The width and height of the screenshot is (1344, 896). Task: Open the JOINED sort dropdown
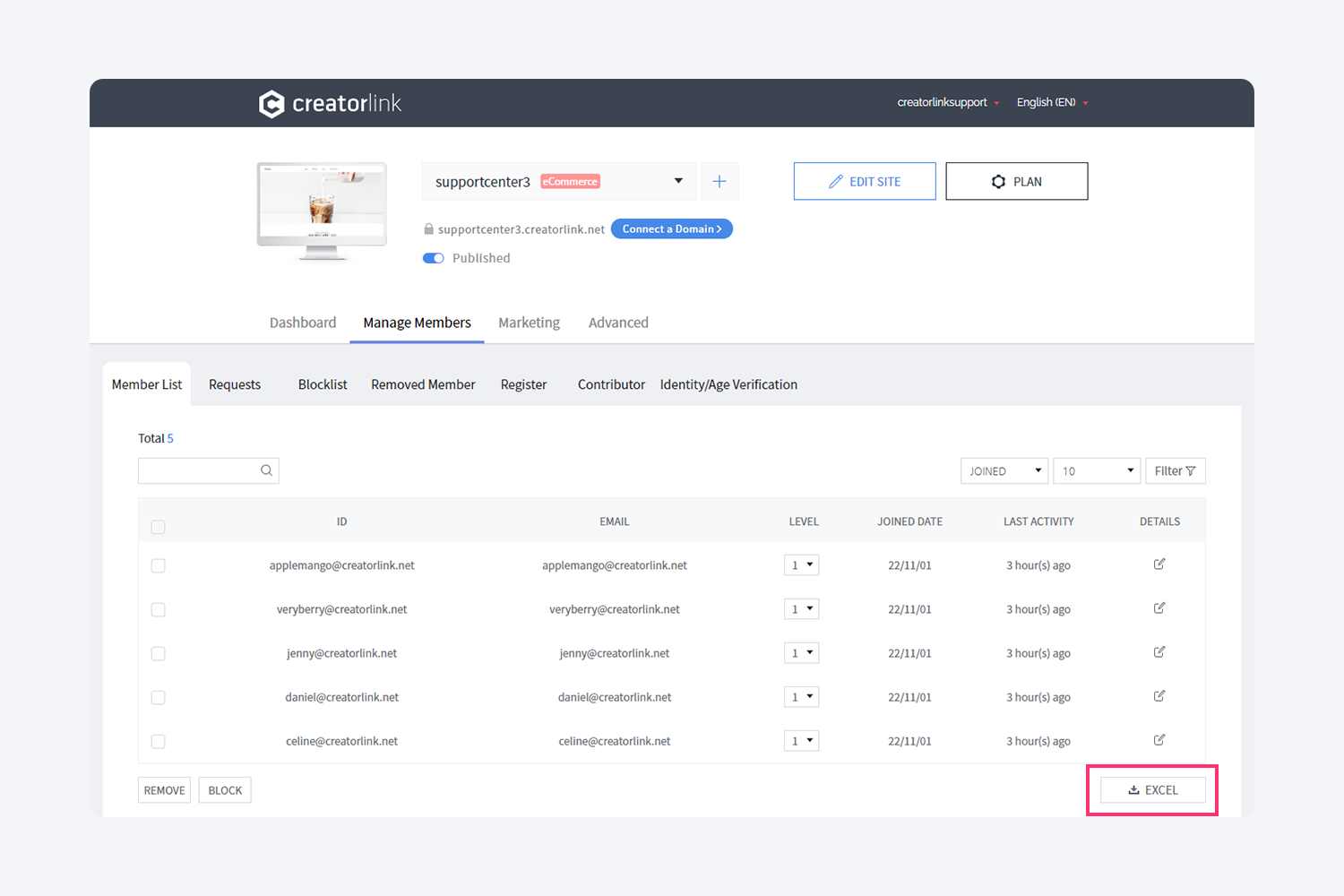[1004, 471]
